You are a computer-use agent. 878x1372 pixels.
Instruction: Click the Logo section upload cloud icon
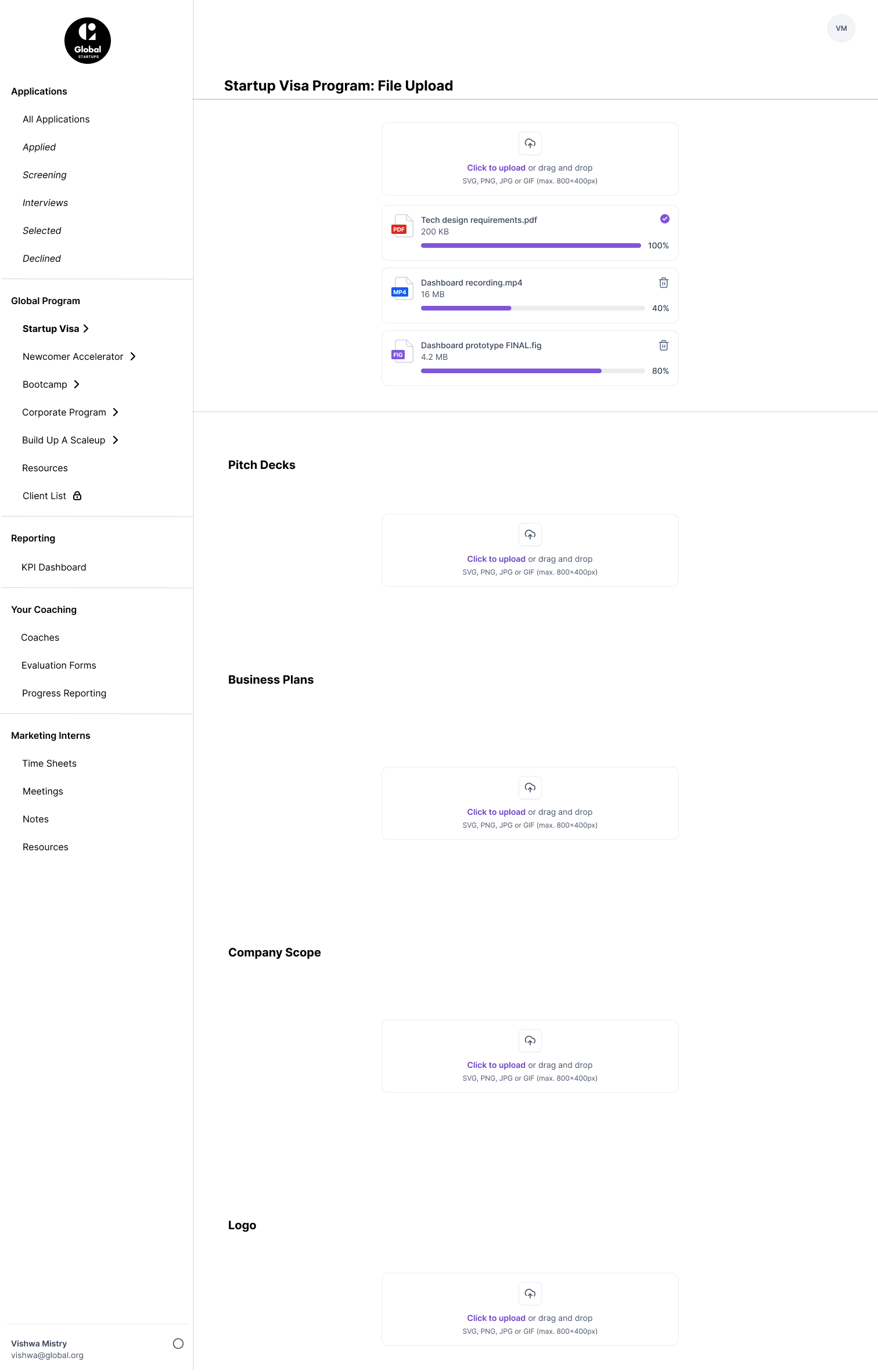(530, 1294)
